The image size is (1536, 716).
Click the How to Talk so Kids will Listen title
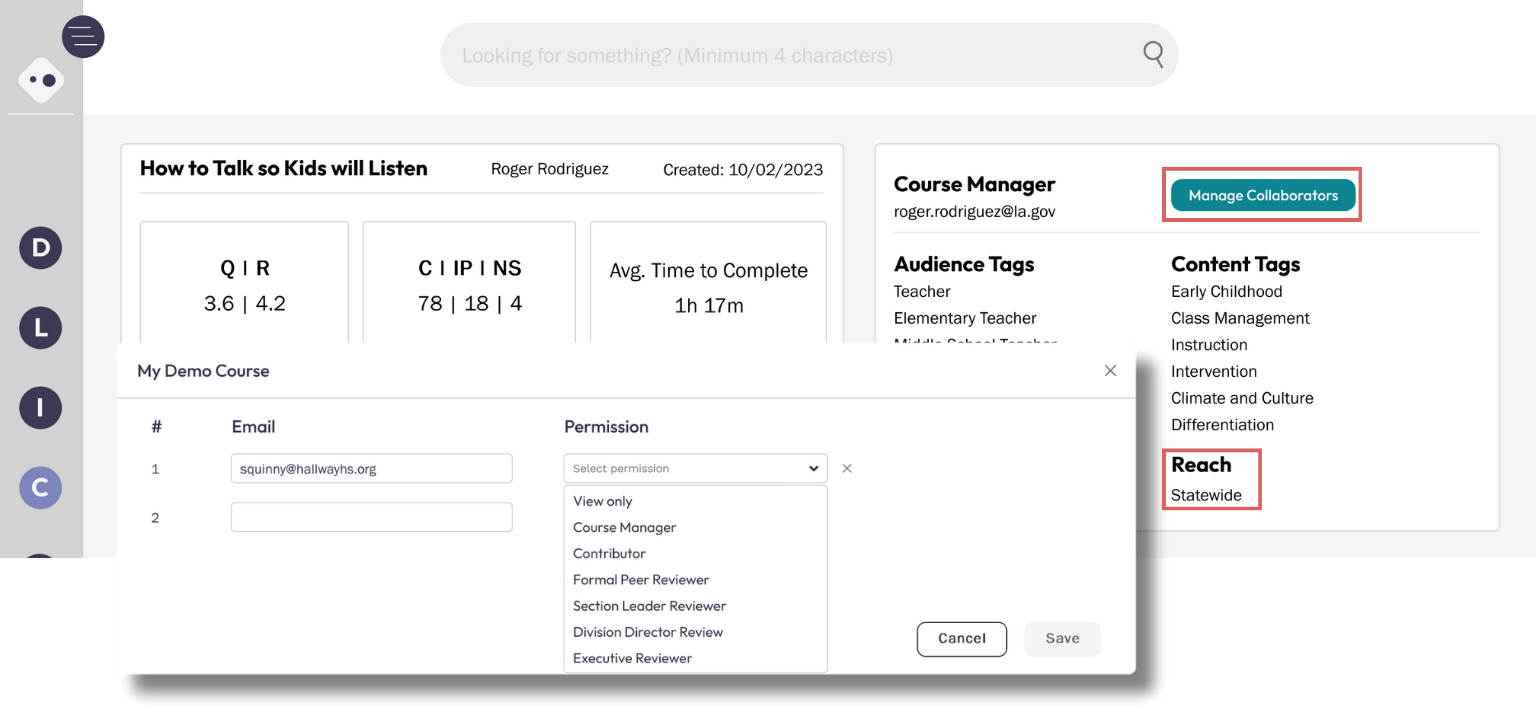coord(284,168)
